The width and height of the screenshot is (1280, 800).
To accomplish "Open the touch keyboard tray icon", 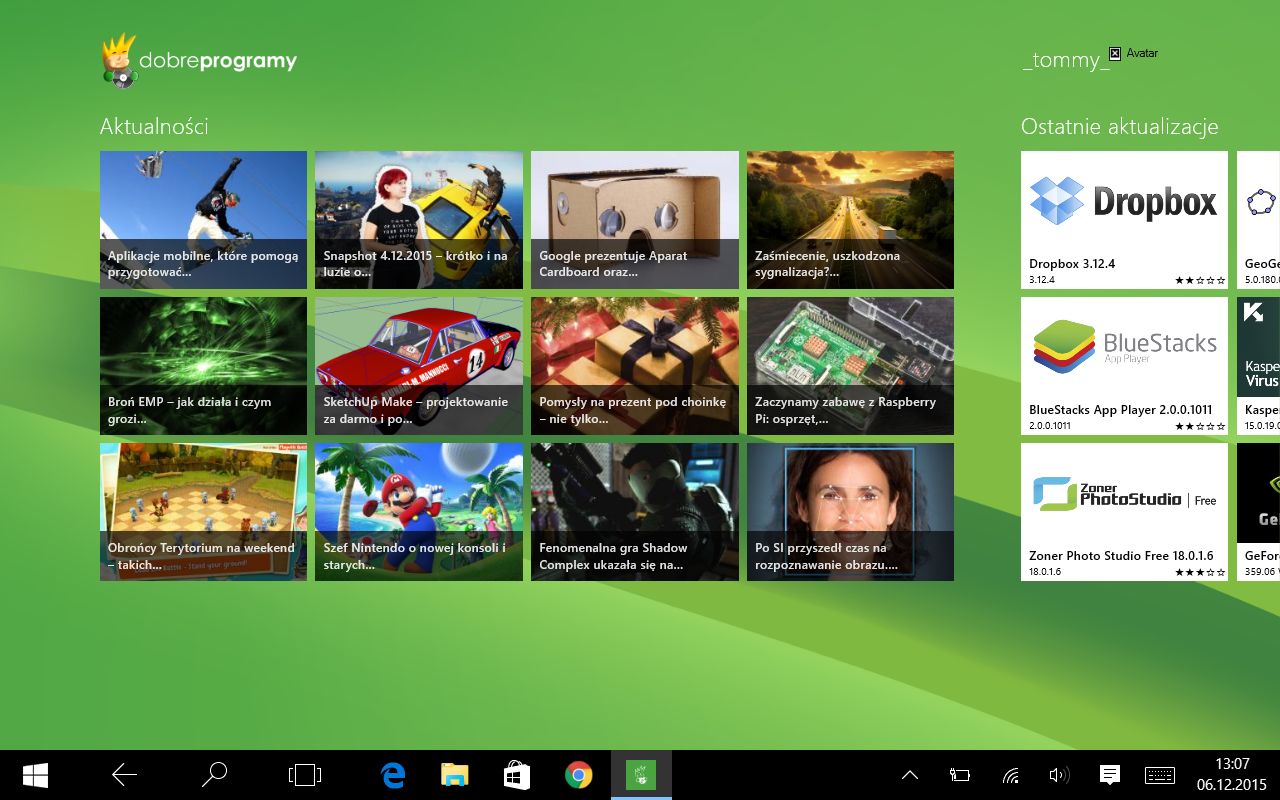I will coord(1160,775).
